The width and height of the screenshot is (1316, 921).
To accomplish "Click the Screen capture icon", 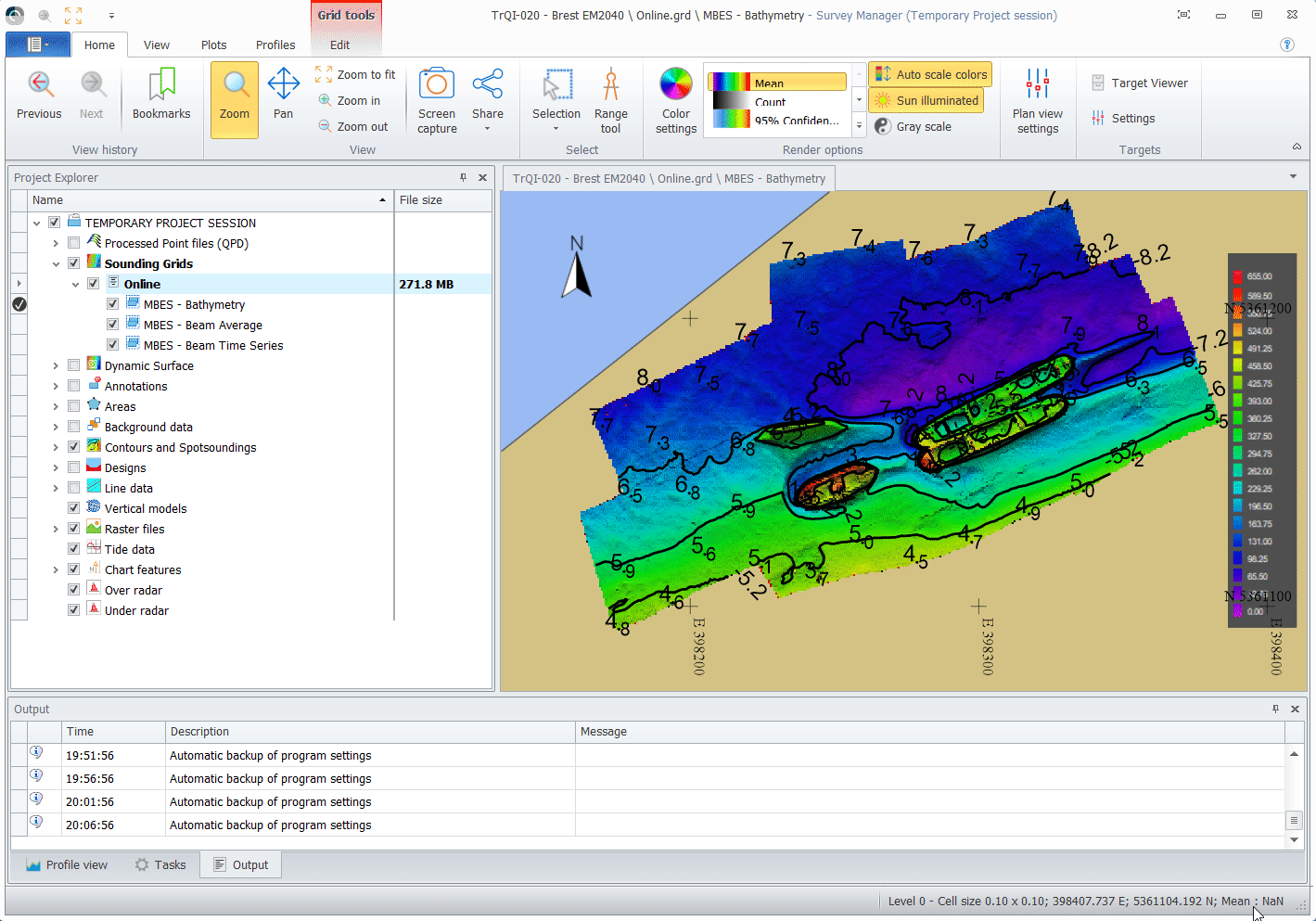I will (x=437, y=84).
